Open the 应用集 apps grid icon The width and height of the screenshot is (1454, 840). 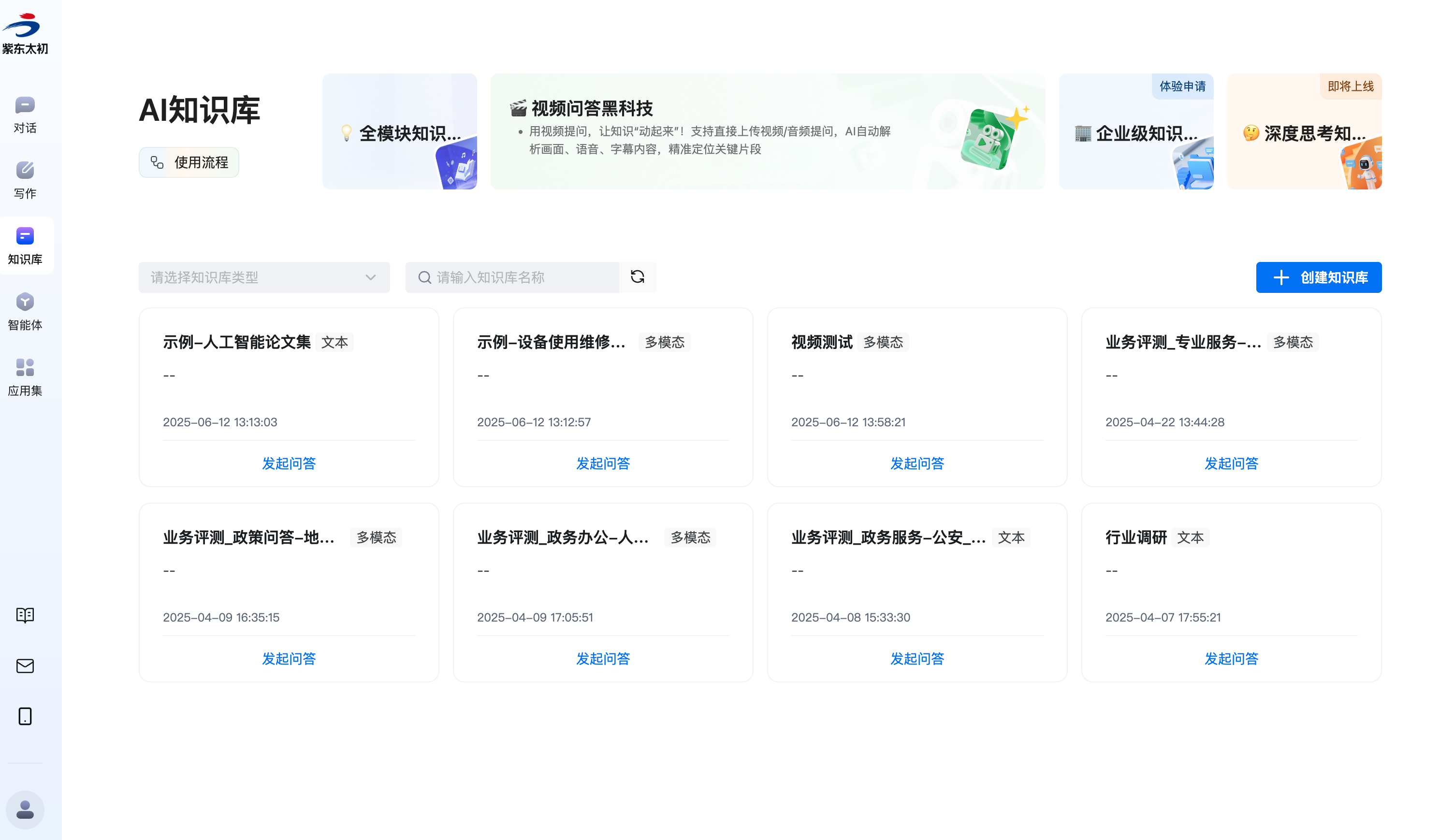point(25,367)
